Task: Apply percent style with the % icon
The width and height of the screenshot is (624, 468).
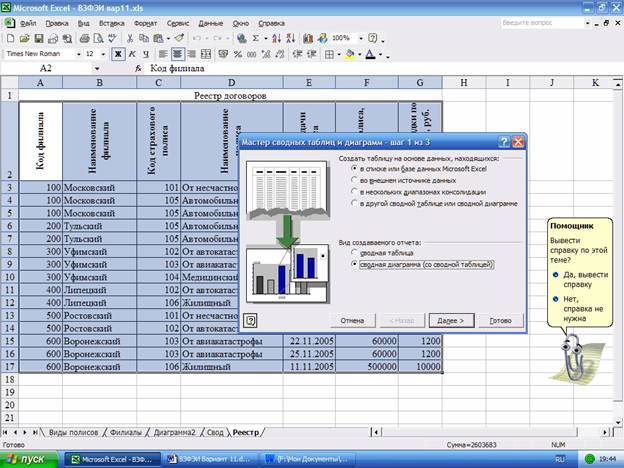Action: click(x=238, y=54)
